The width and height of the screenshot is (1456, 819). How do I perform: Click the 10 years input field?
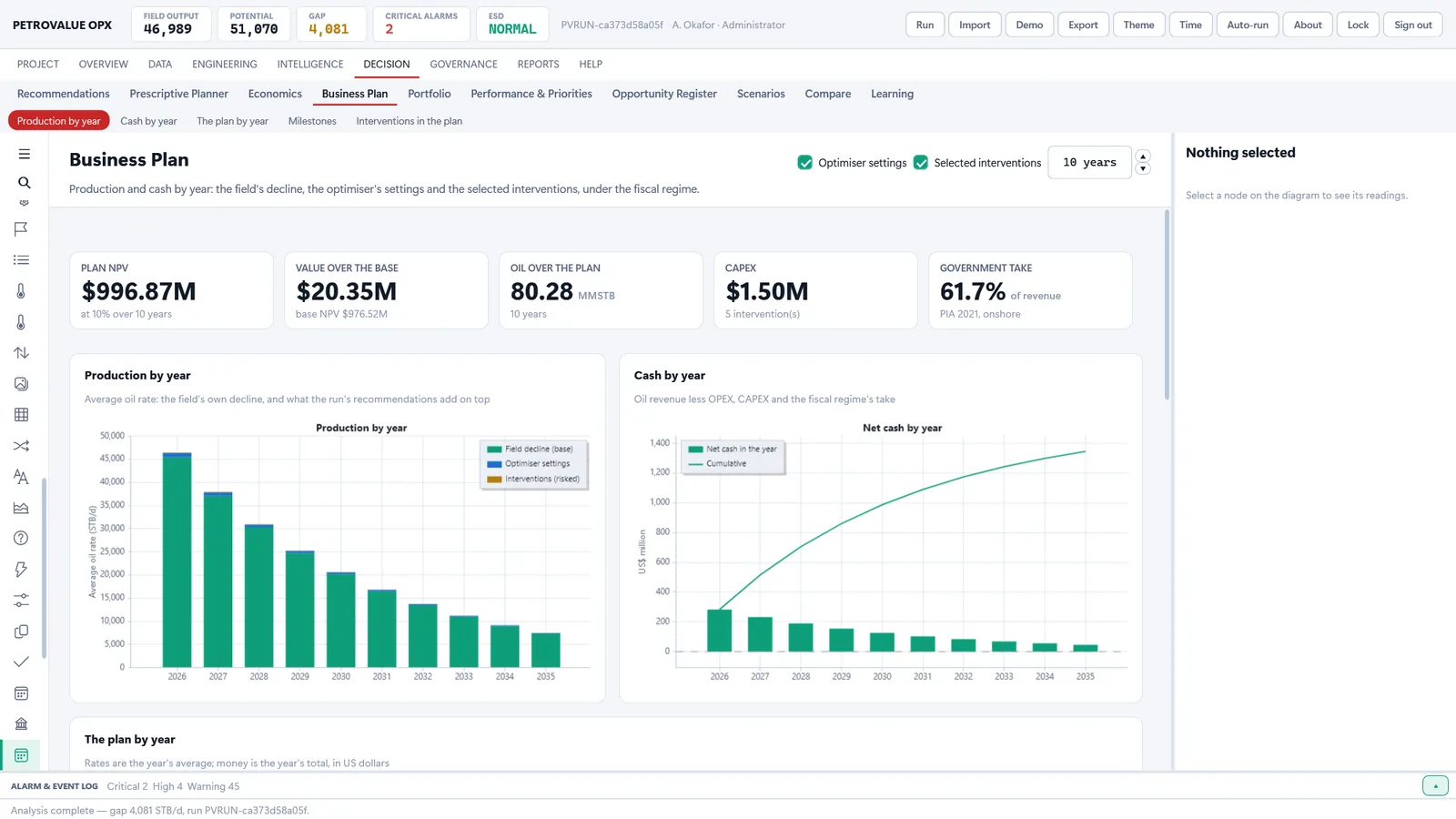(1089, 163)
